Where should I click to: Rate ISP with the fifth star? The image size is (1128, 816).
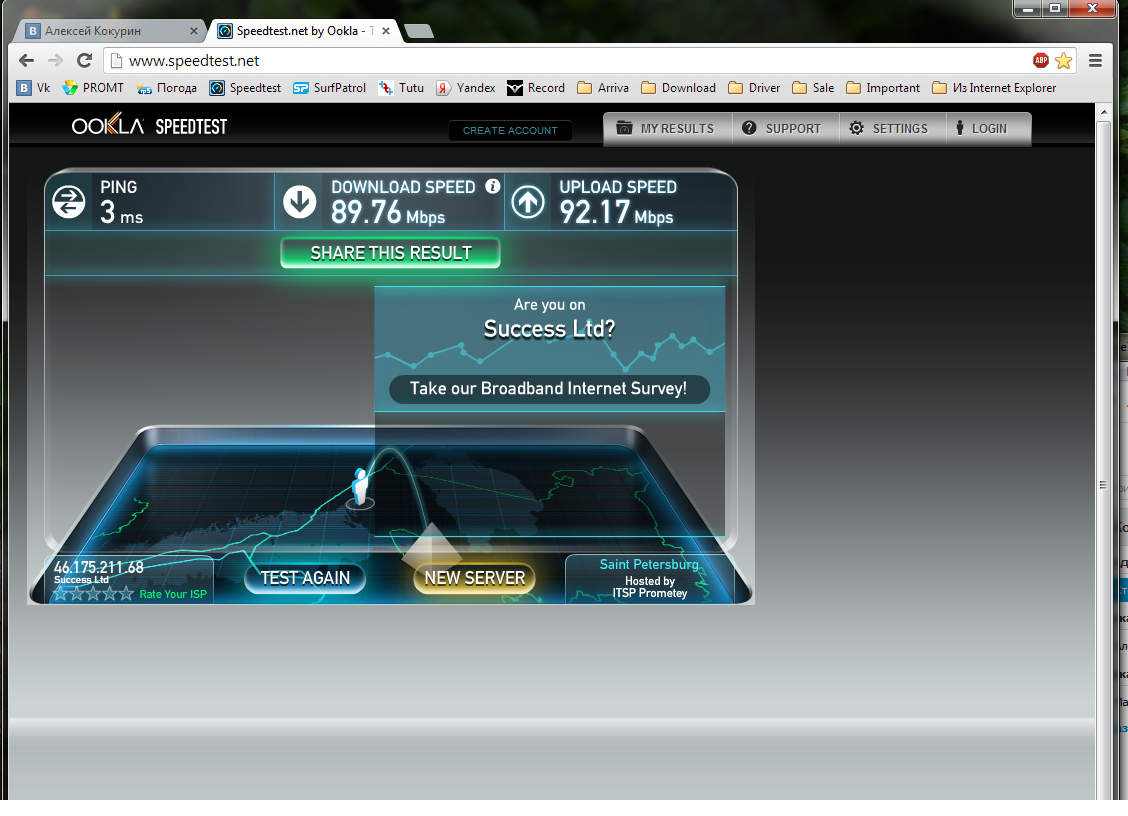(127, 594)
